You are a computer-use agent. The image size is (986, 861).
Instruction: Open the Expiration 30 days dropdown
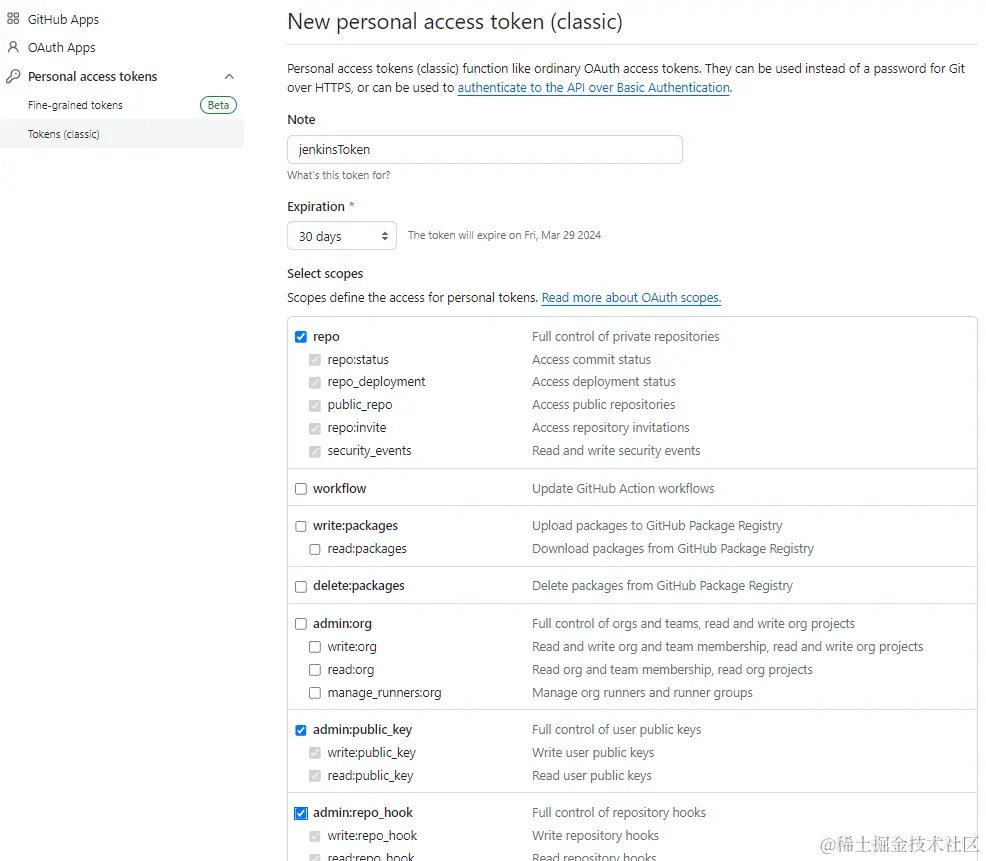342,236
